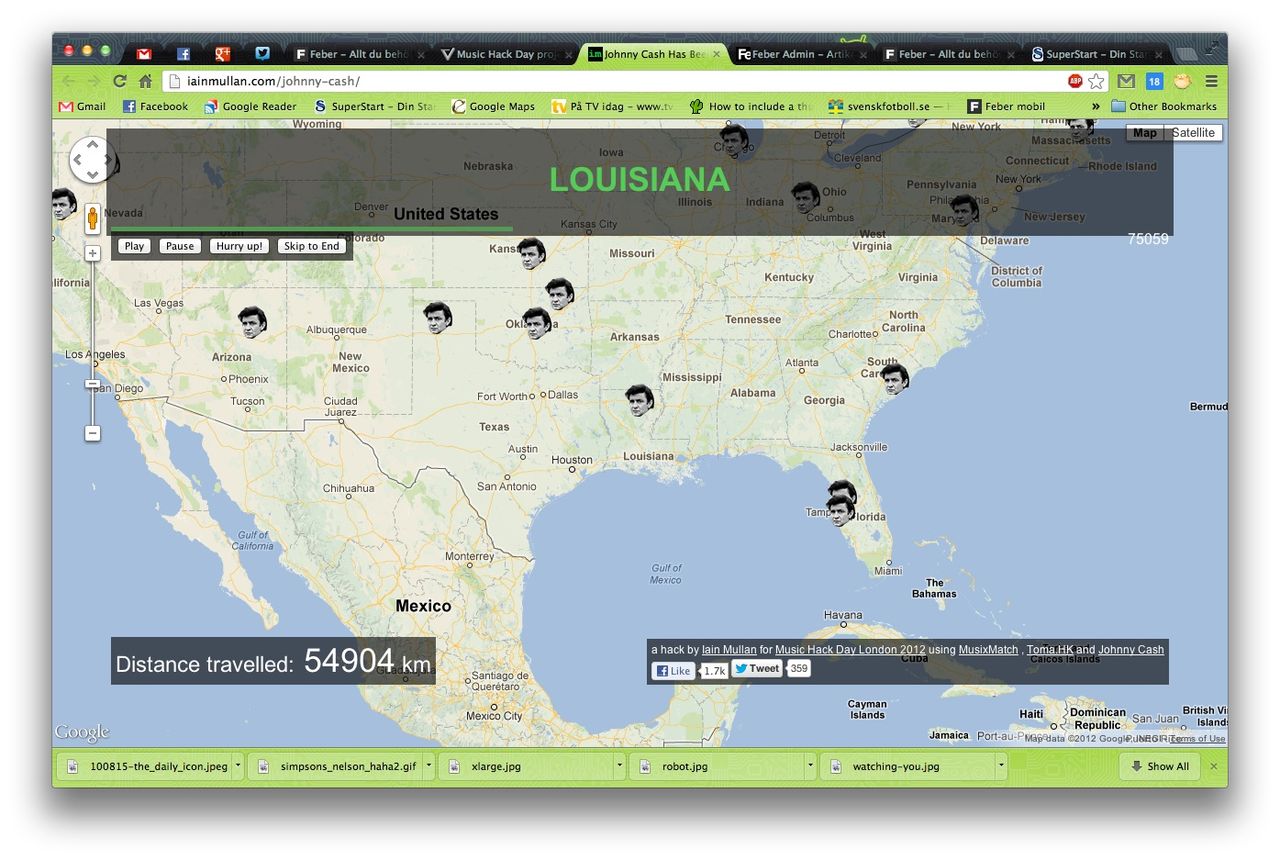Click the Johnny Cash head marker in Nevada
Screen dimensions: 1280x860
pos(64,204)
